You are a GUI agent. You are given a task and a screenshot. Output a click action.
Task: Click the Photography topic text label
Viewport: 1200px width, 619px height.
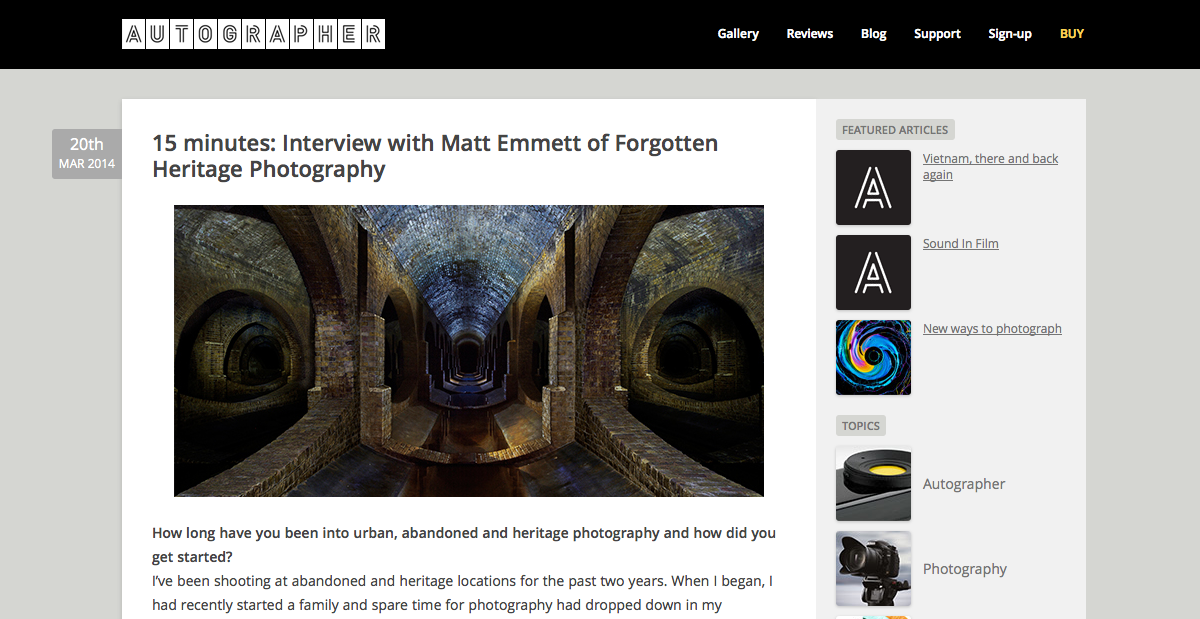pos(965,569)
